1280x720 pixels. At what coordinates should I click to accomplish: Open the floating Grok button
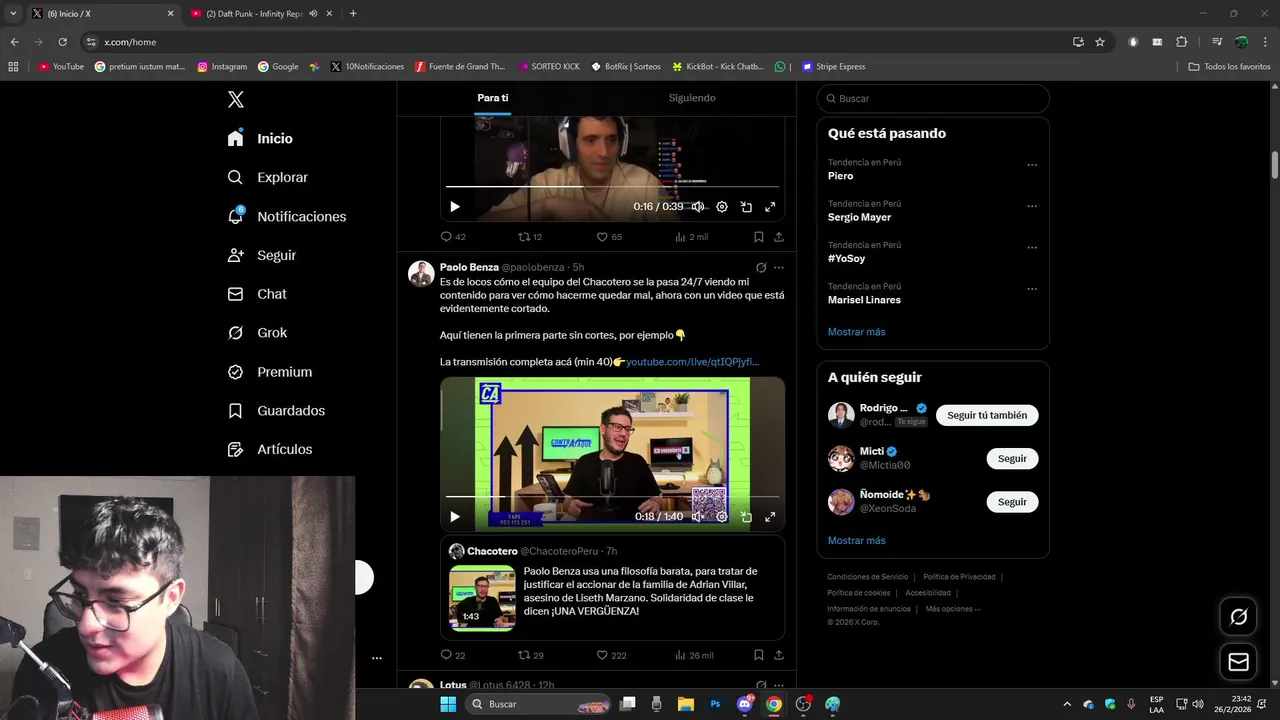point(1238,617)
